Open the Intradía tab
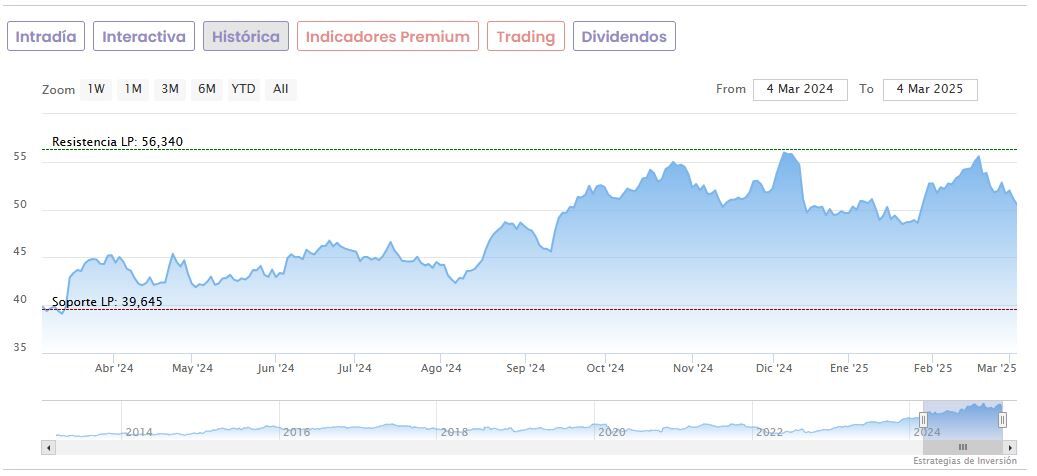Screen dimensions: 1037x476 coord(46,37)
